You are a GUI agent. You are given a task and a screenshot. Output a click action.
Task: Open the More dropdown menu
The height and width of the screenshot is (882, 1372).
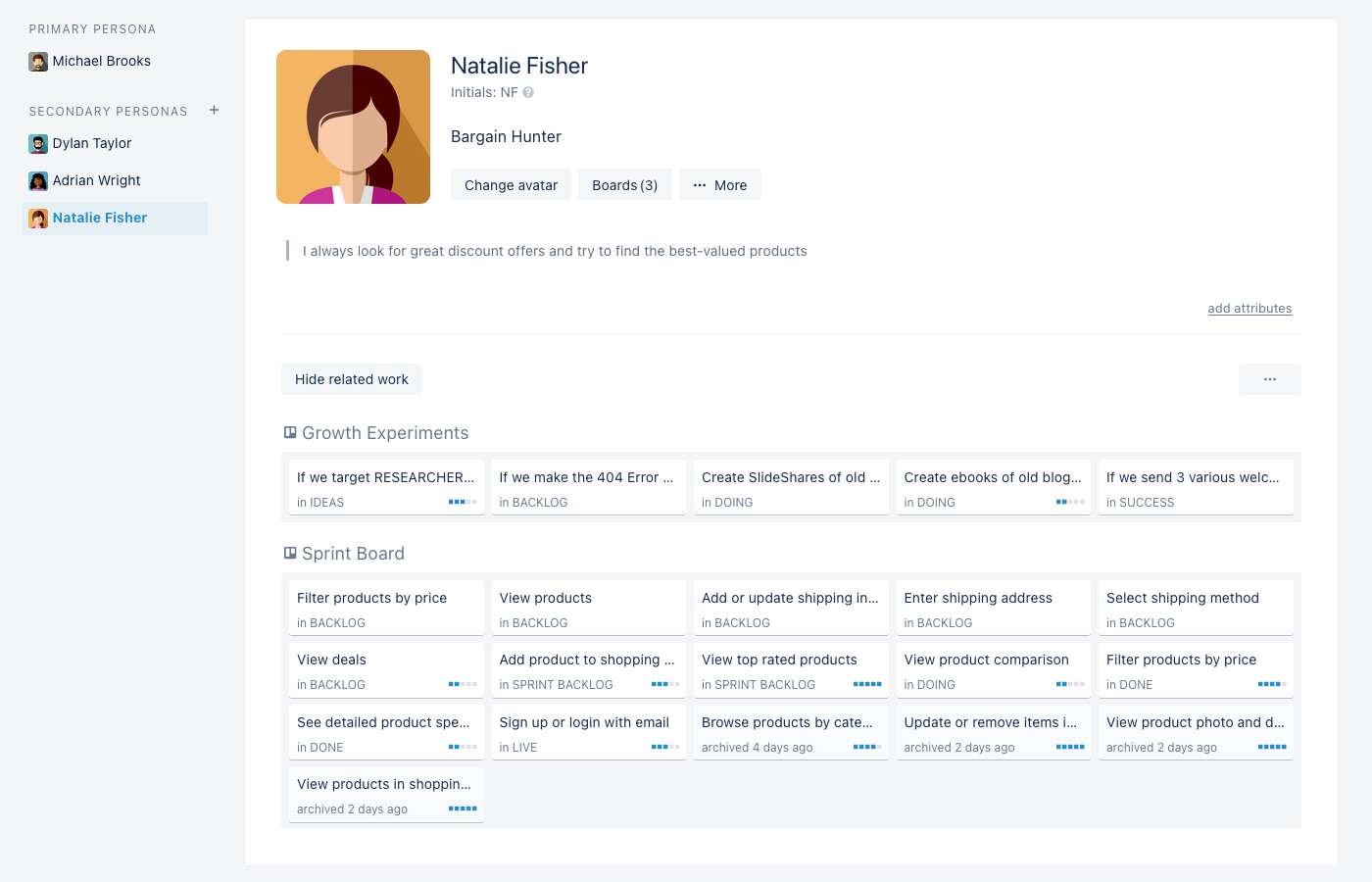pos(720,184)
